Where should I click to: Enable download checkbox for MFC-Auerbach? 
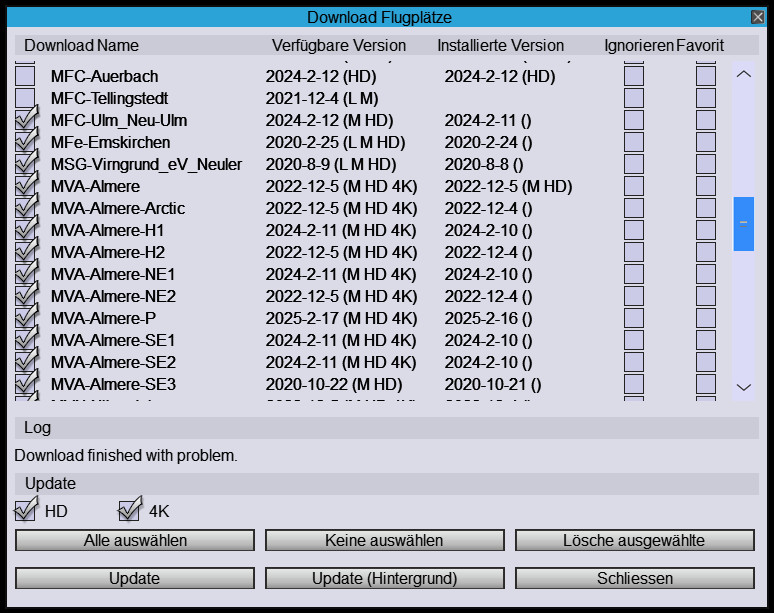point(25,76)
